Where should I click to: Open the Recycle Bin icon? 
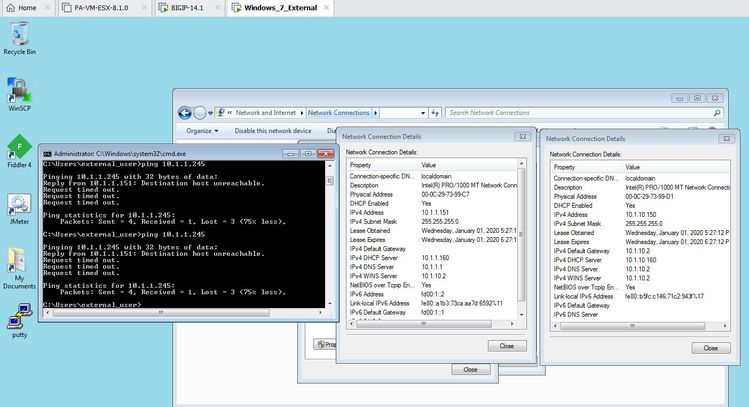click(x=19, y=34)
